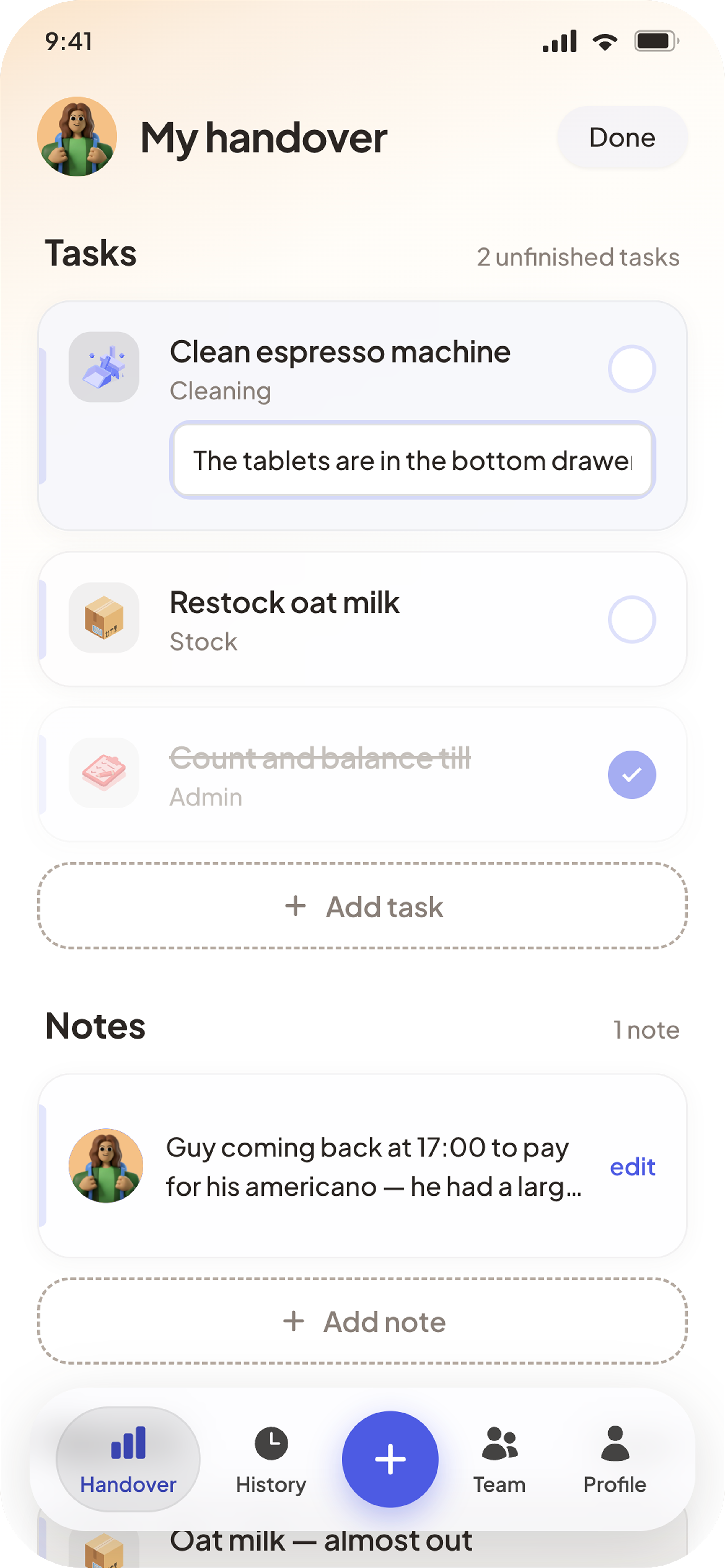Check off Restock oat milk task
Image resolution: width=725 pixels, height=1568 pixels.
click(x=632, y=620)
